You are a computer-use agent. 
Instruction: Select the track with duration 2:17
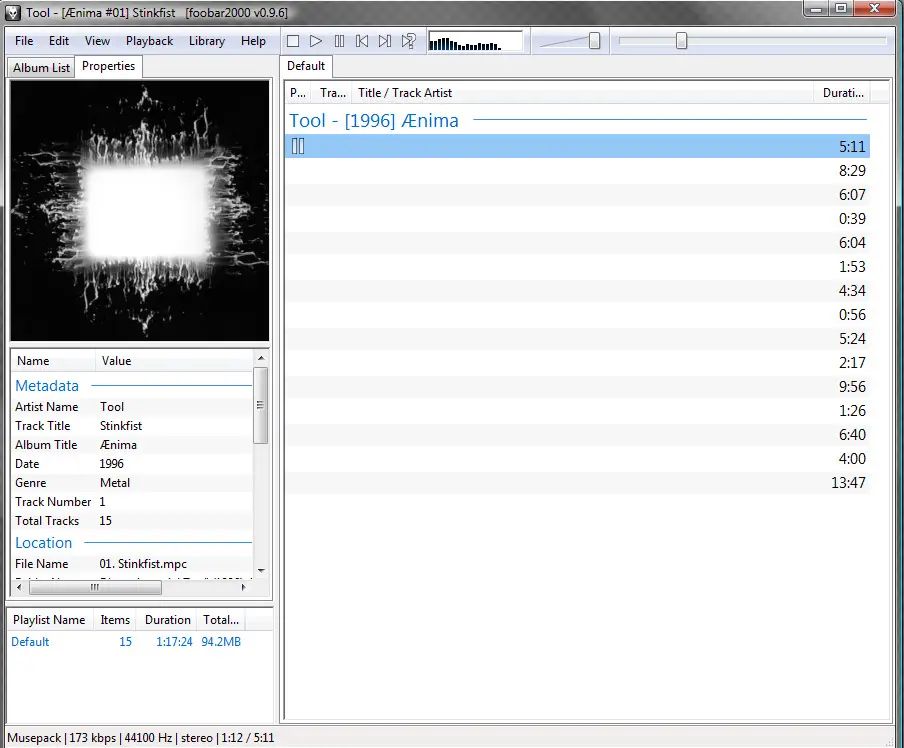tap(578, 363)
